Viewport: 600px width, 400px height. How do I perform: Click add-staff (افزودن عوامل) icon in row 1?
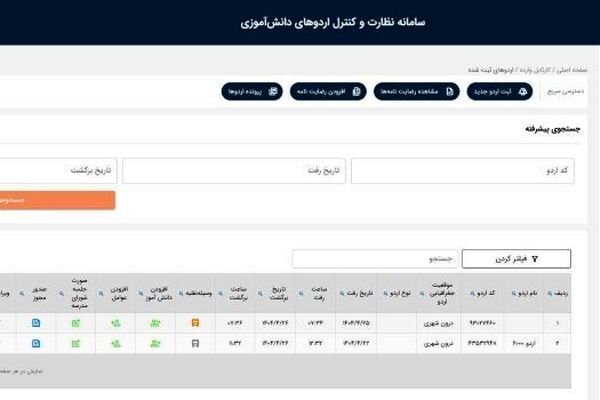(x=115, y=323)
